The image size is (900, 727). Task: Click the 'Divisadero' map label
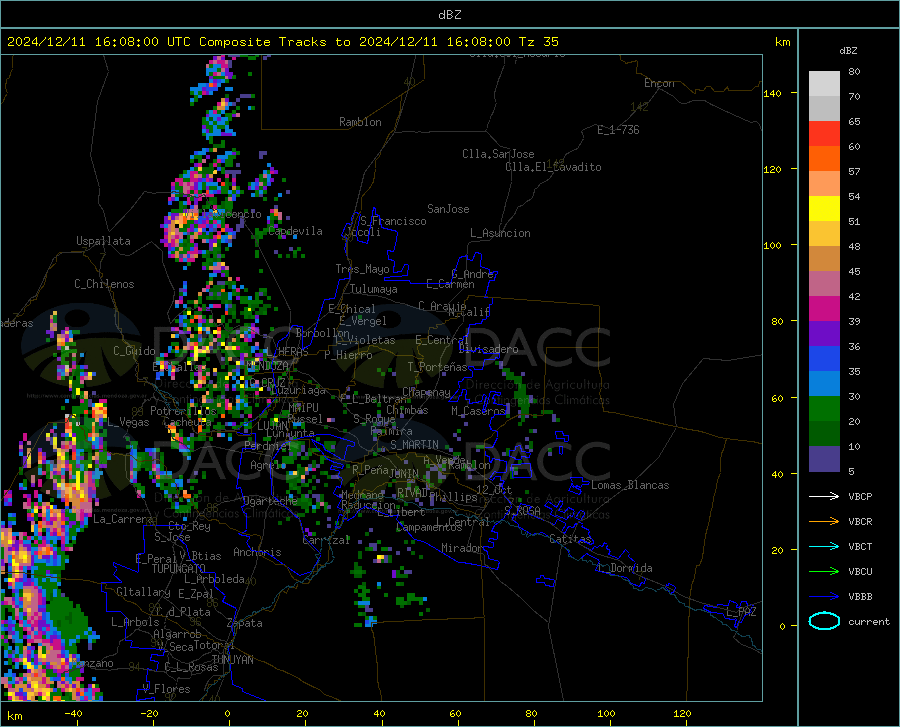click(x=488, y=349)
